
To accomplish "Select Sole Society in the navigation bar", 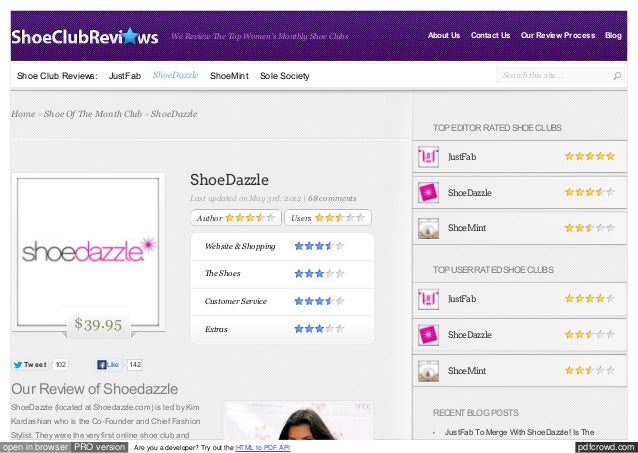I will tap(284, 76).
